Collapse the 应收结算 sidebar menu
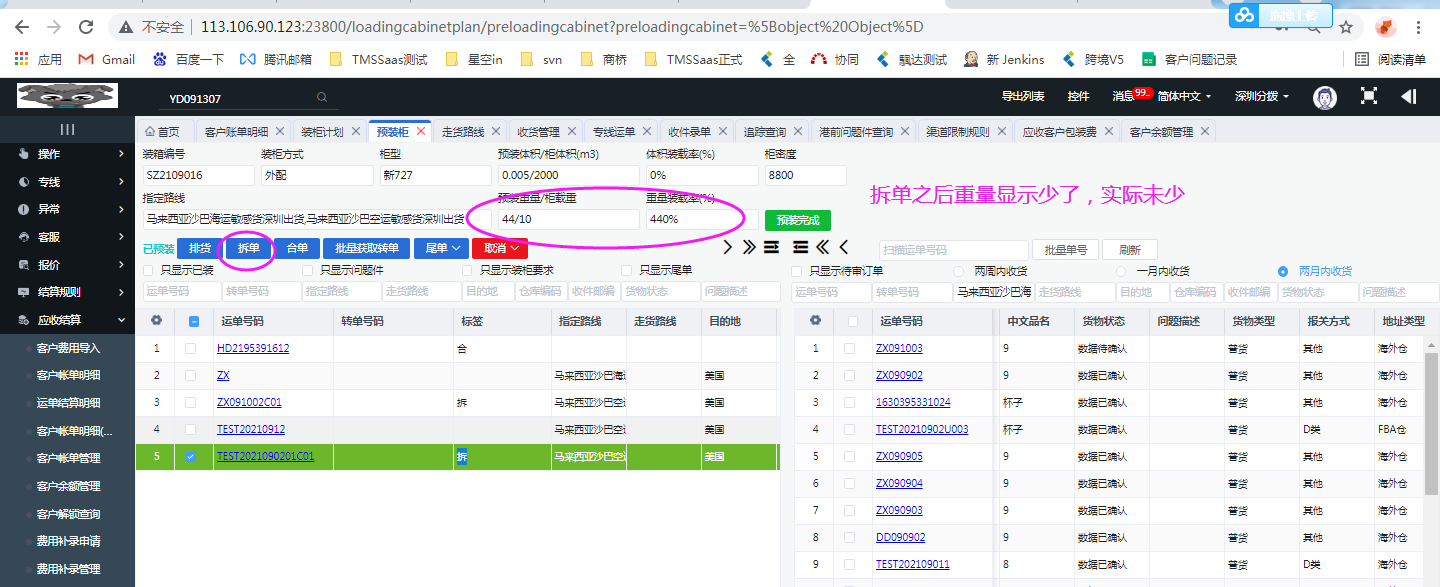1440x587 pixels. click(x=67, y=320)
